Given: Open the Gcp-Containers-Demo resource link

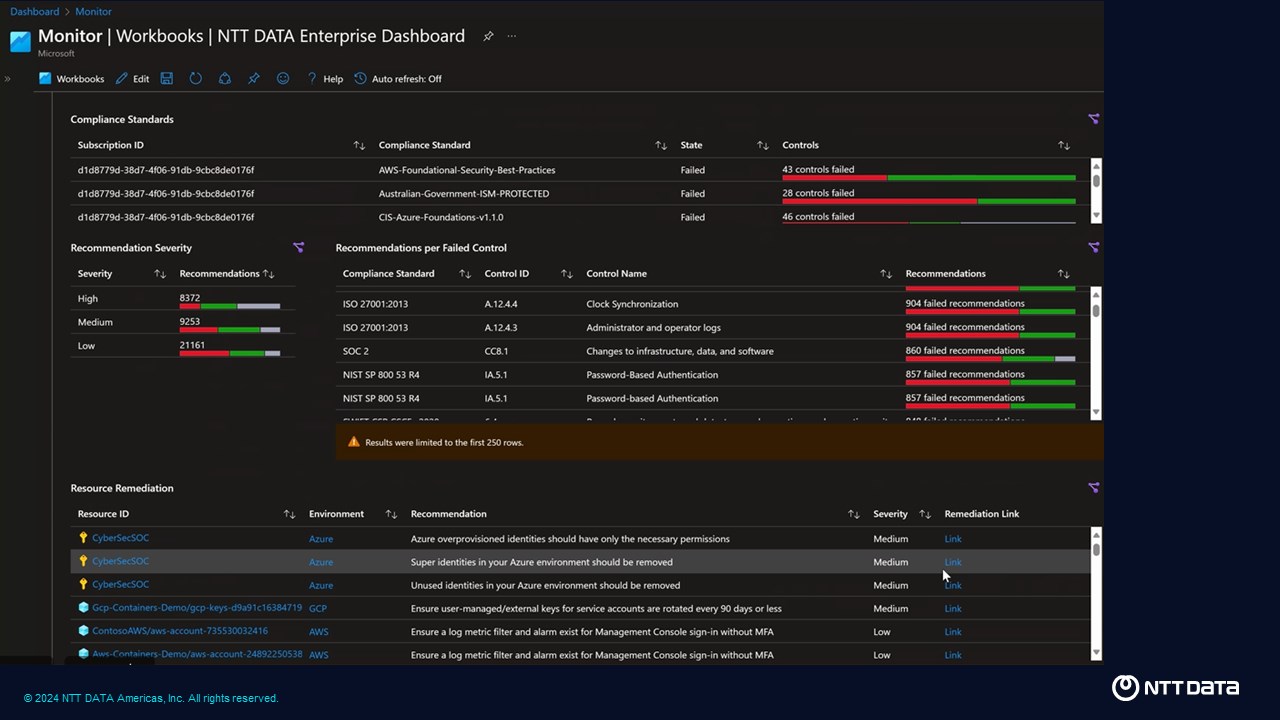Looking at the screenshot, I should 196,608.
